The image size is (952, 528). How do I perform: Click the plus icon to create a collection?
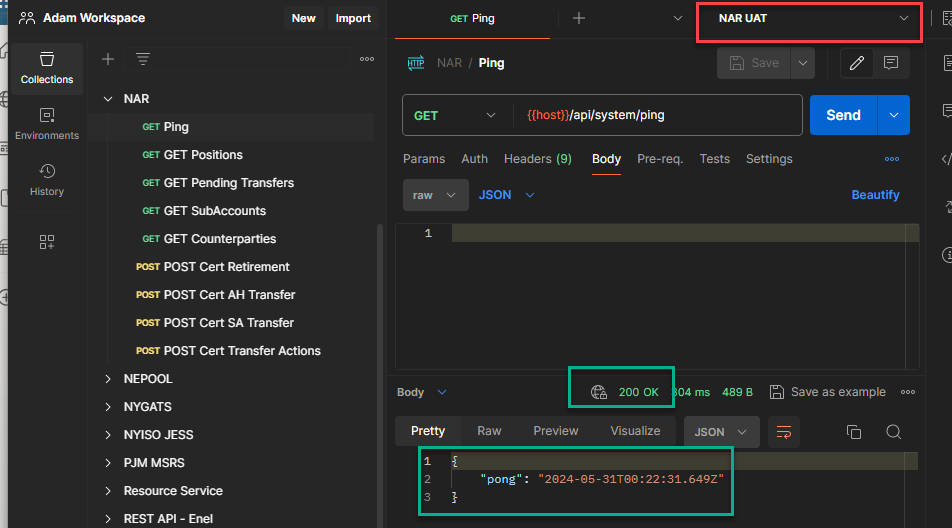pos(108,59)
